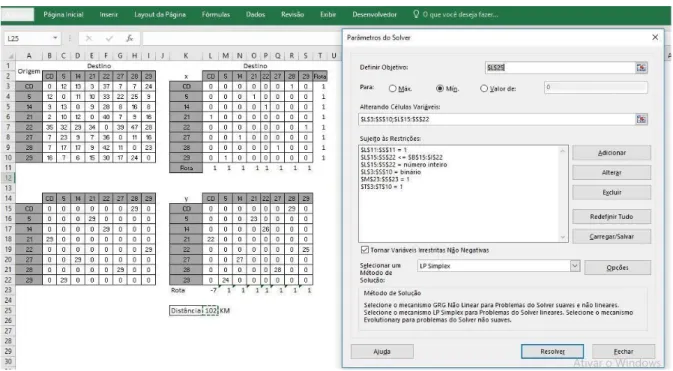The width and height of the screenshot is (673, 371).
Task: Click the Carregar/Salvar button
Action: (612, 237)
